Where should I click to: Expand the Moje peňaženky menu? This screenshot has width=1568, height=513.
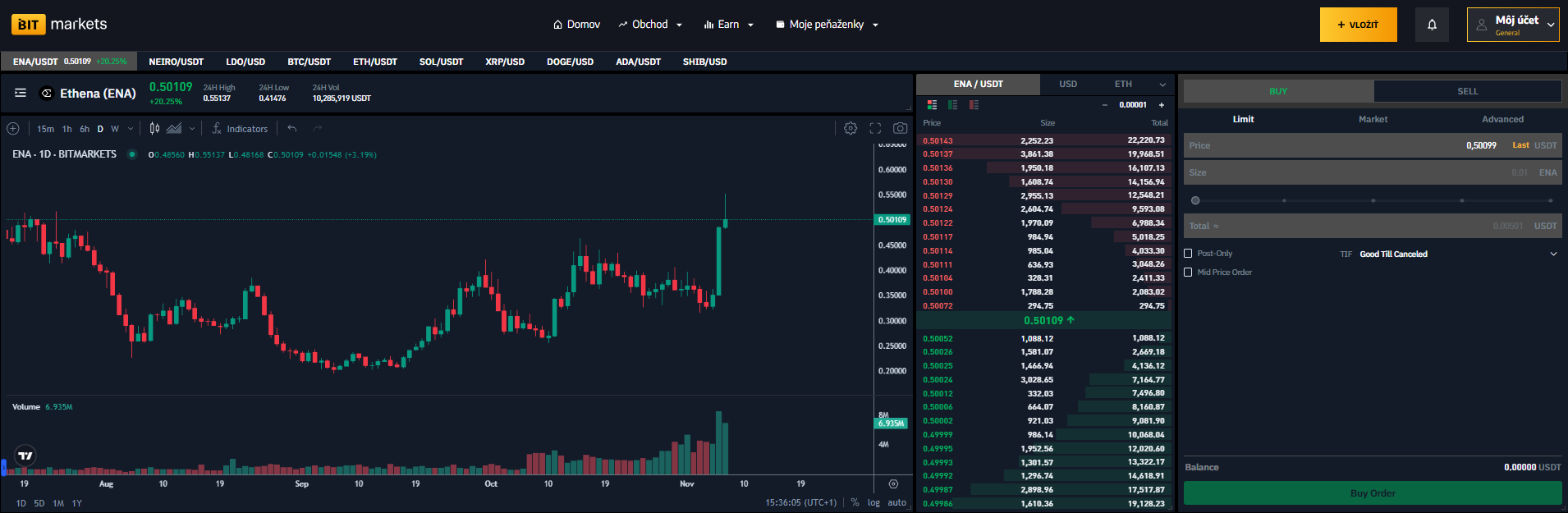(827, 25)
